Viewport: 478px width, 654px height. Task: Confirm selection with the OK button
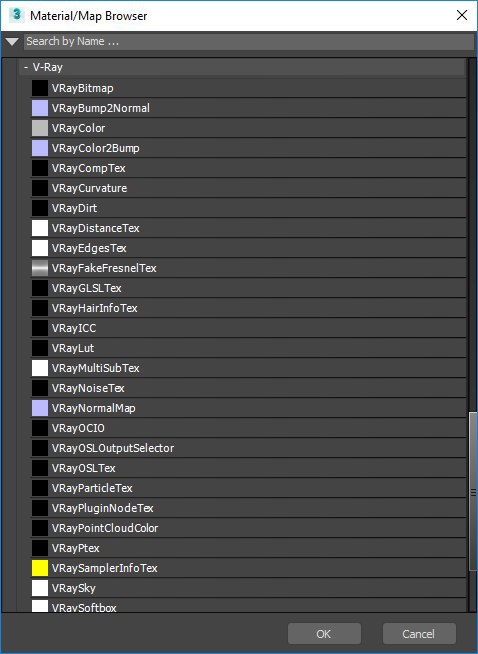pos(324,634)
